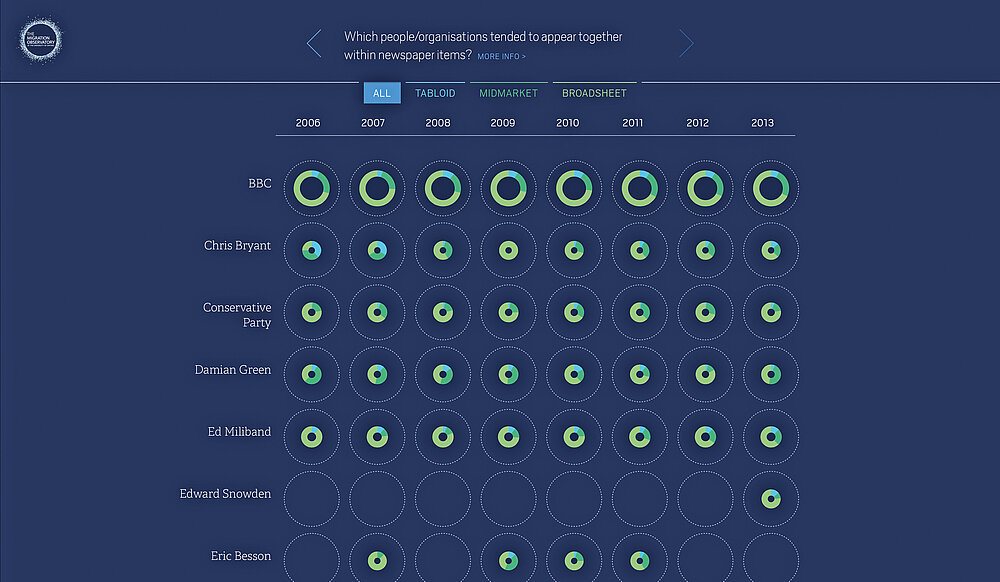Click the Migration Observatory logo

[x=41, y=41]
